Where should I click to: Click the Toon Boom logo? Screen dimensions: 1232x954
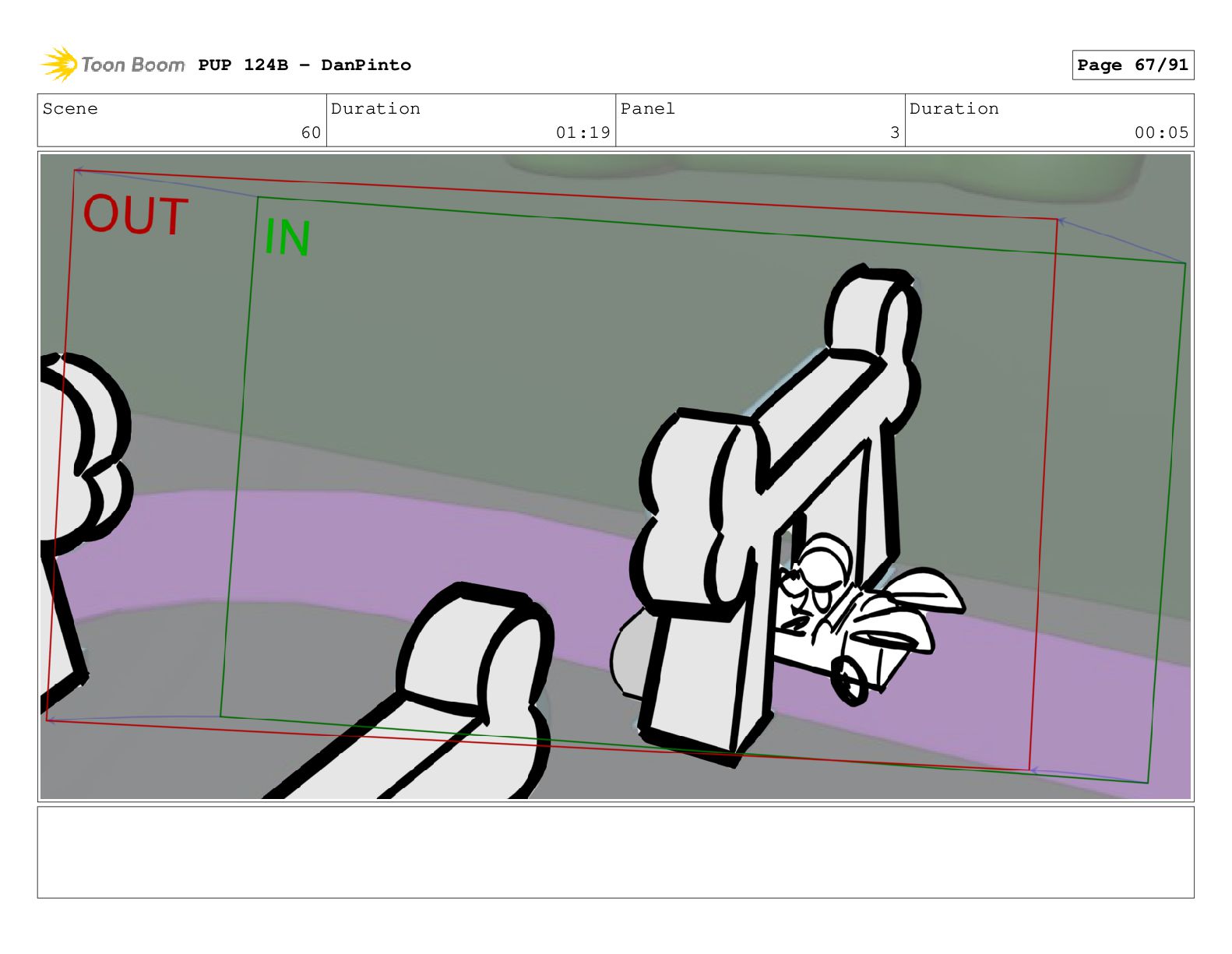pyautogui.click(x=112, y=64)
